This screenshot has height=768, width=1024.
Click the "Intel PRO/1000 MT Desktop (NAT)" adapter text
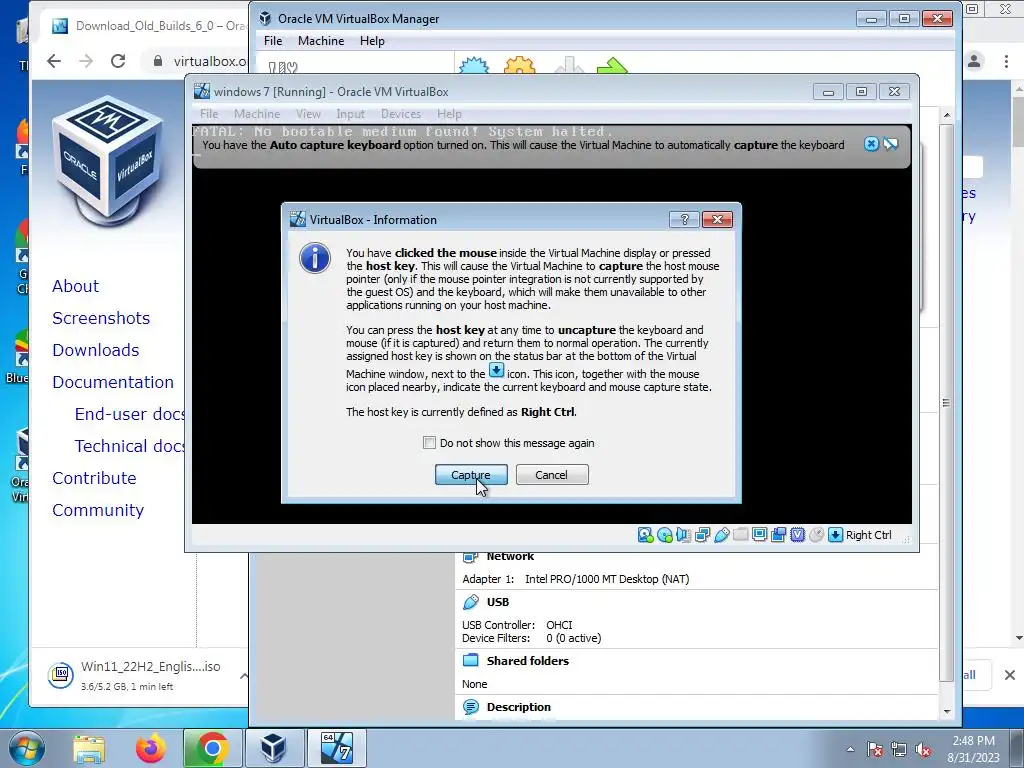pyautogui.click(x=607, y=579)
